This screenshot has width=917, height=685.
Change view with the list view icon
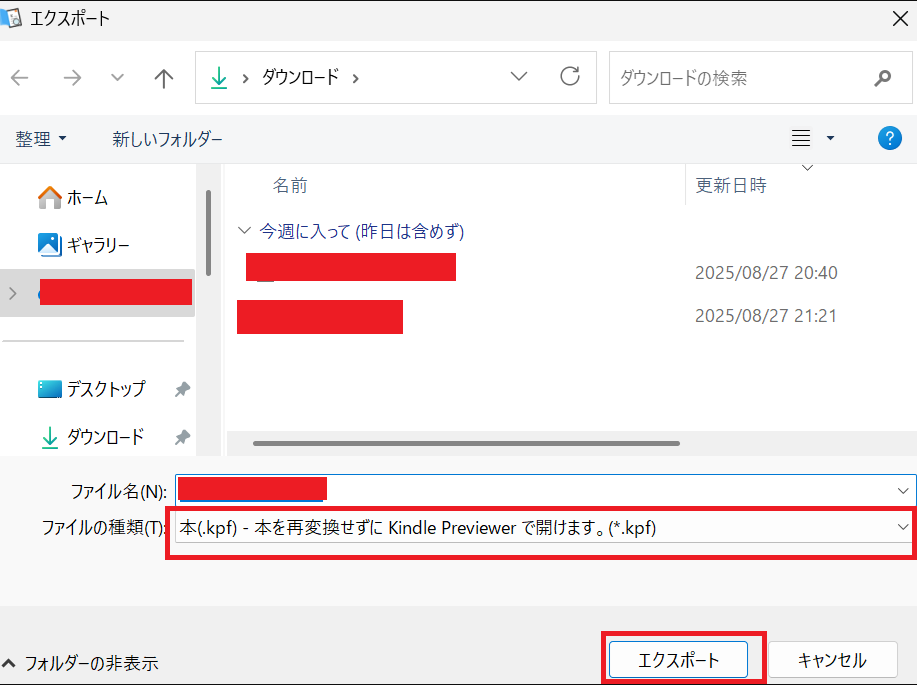click(801, 139)
